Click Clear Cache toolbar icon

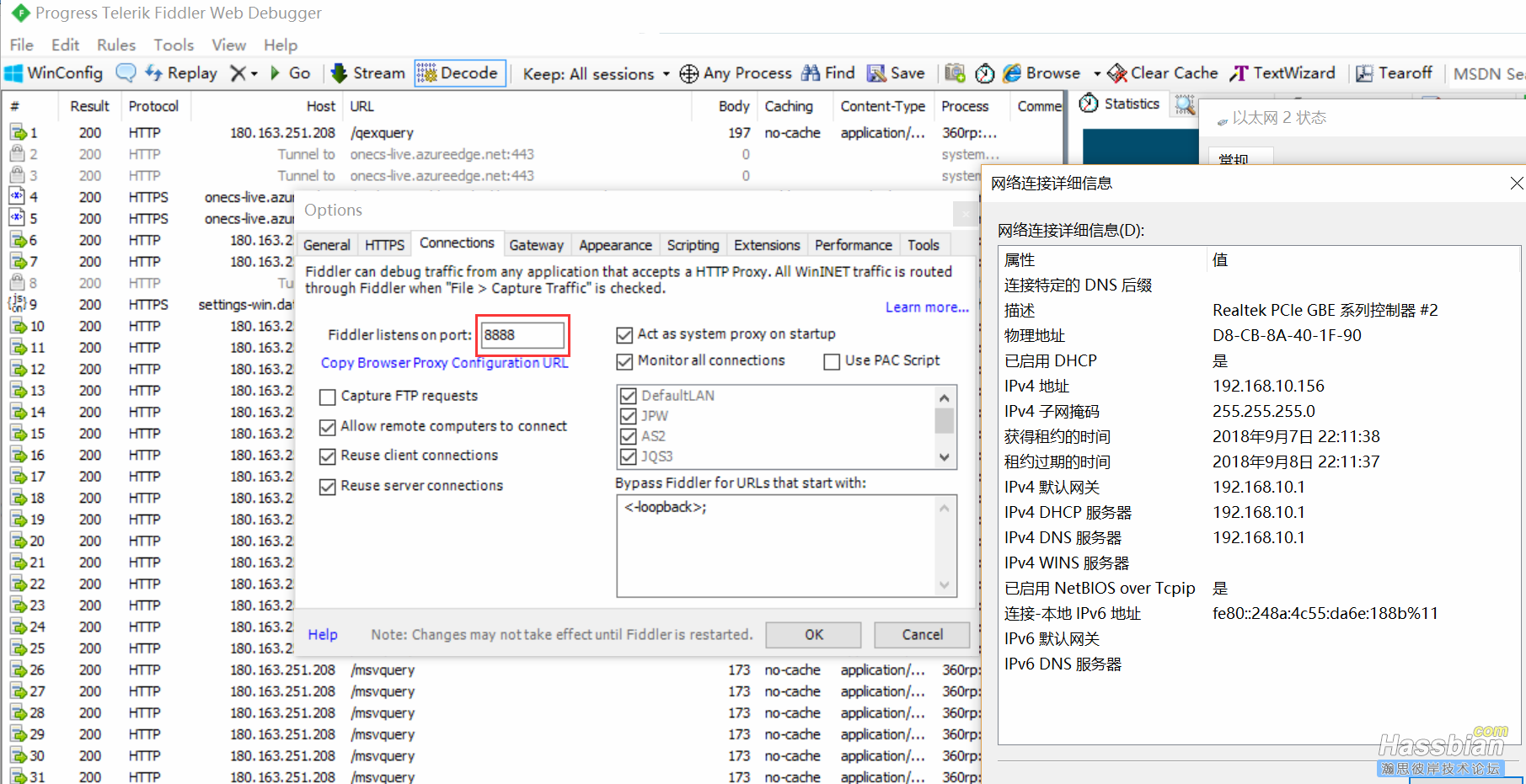pyautogui.click(x=1117, y=73)
